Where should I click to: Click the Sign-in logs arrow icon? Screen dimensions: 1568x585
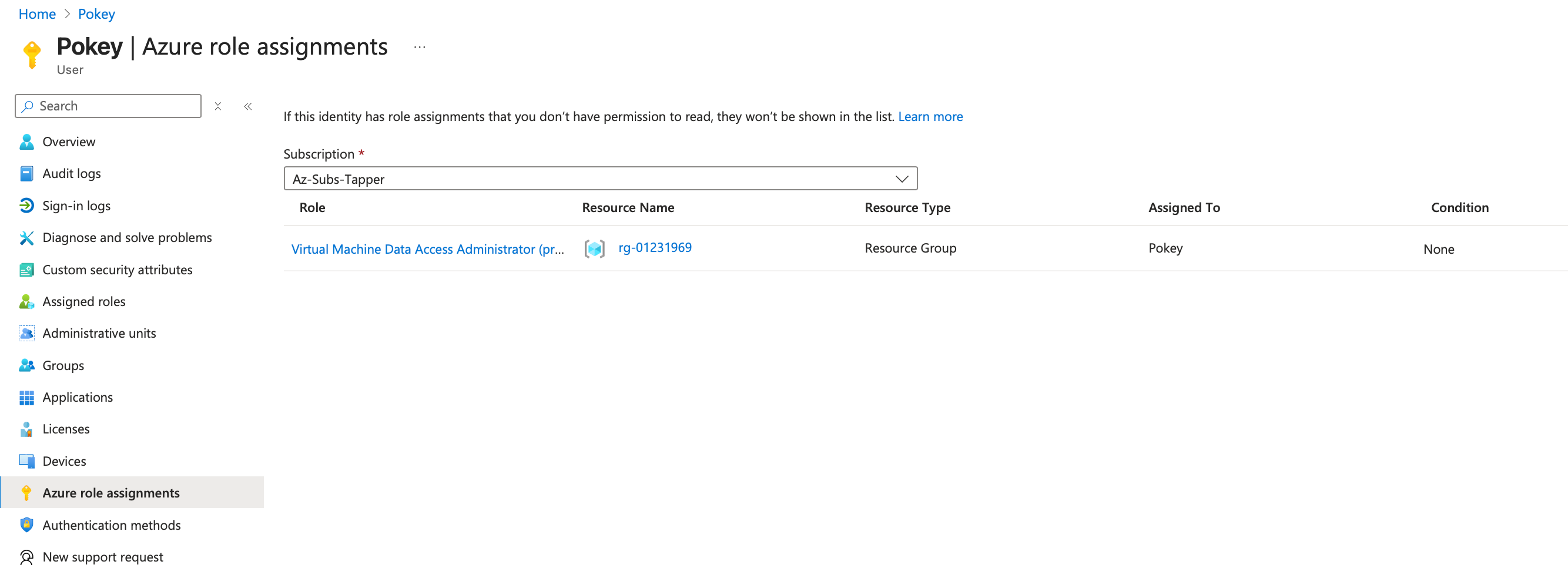pyautogui.click(x=26, y=206)
